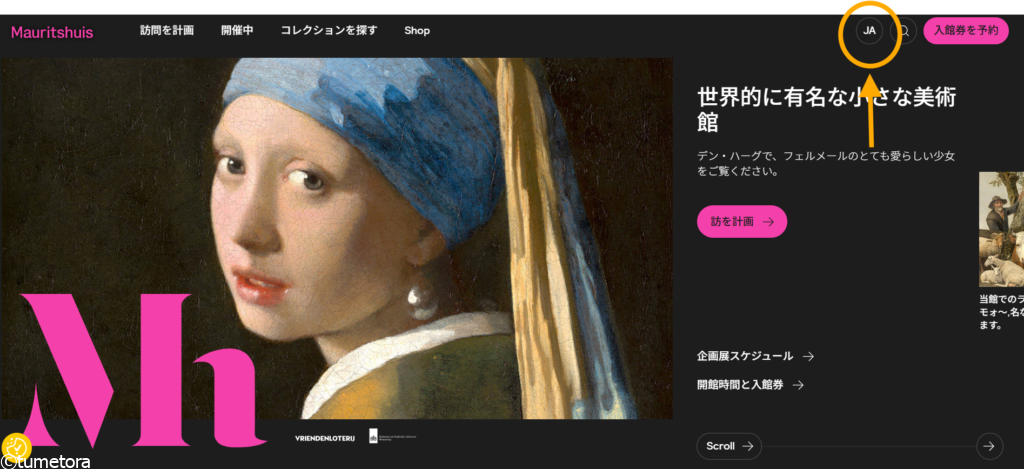1024x469 pixels.
Task: Click the carousel progress line
Action: pos(869,446)
